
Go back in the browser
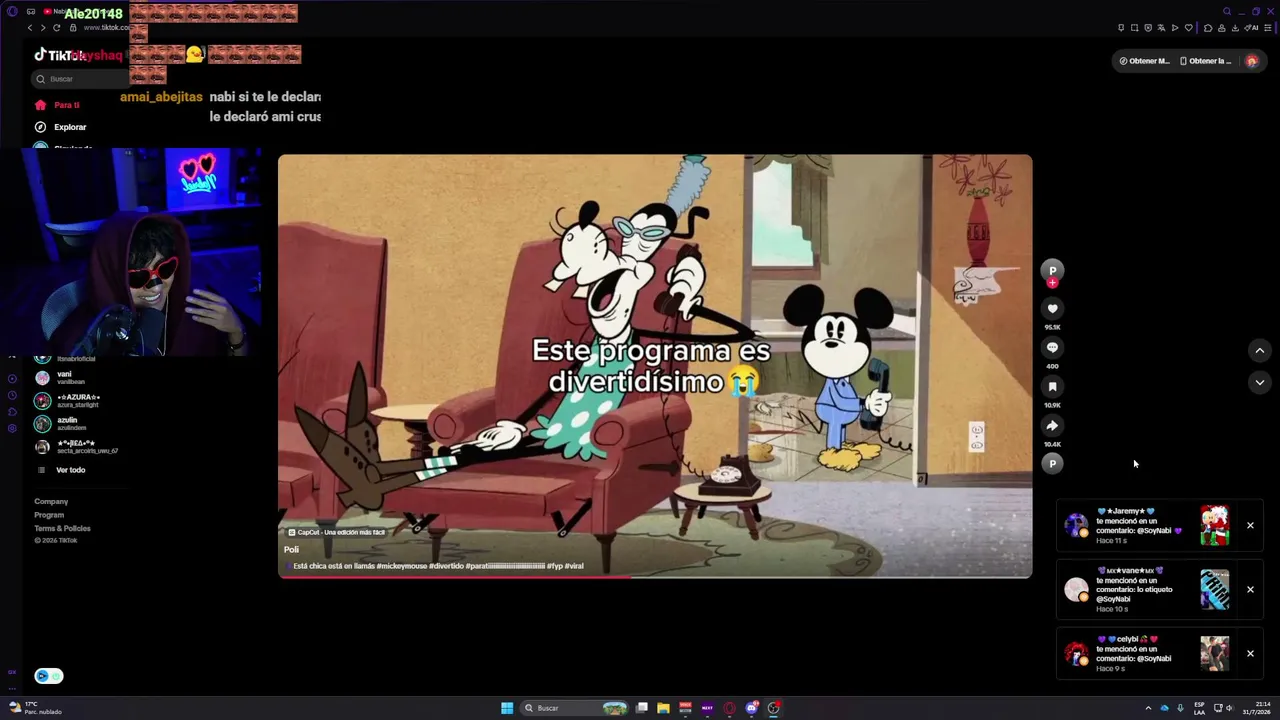coord(30,28)
